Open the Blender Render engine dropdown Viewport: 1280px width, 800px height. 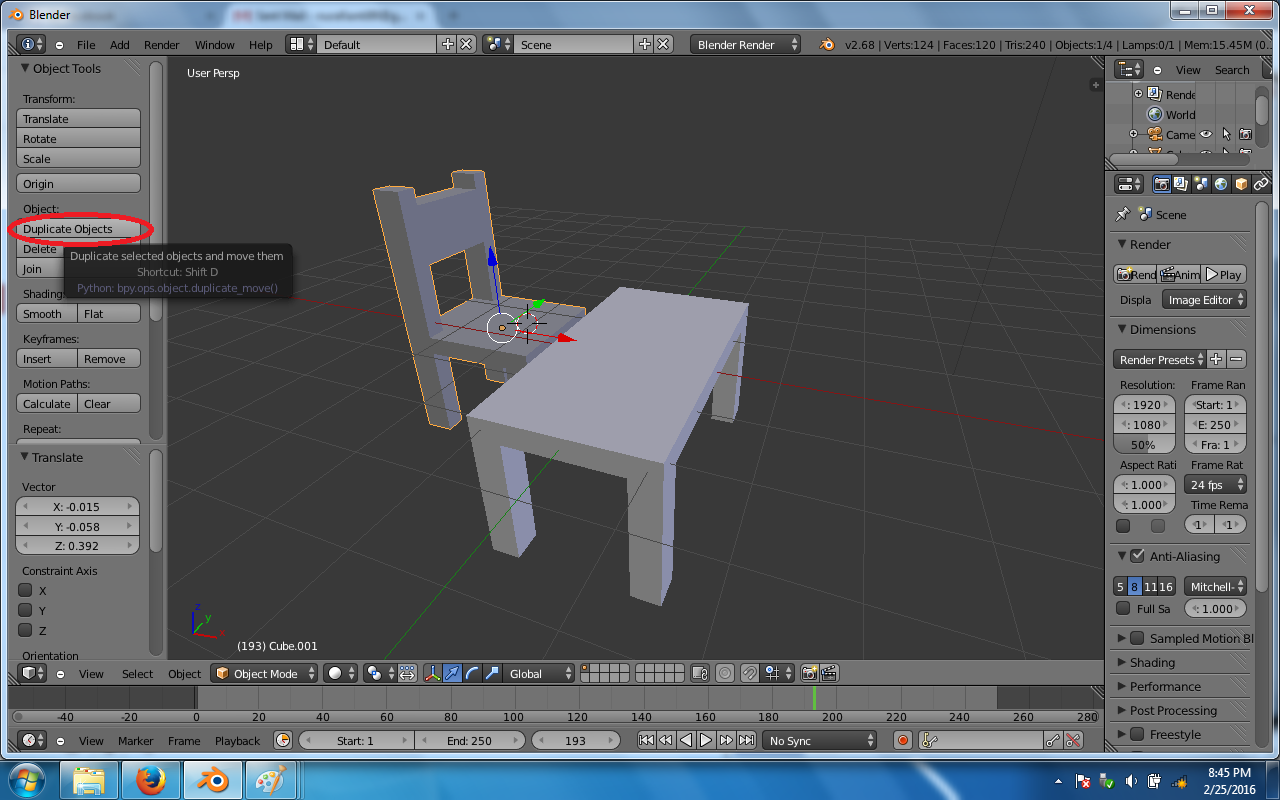click(745, 44)
